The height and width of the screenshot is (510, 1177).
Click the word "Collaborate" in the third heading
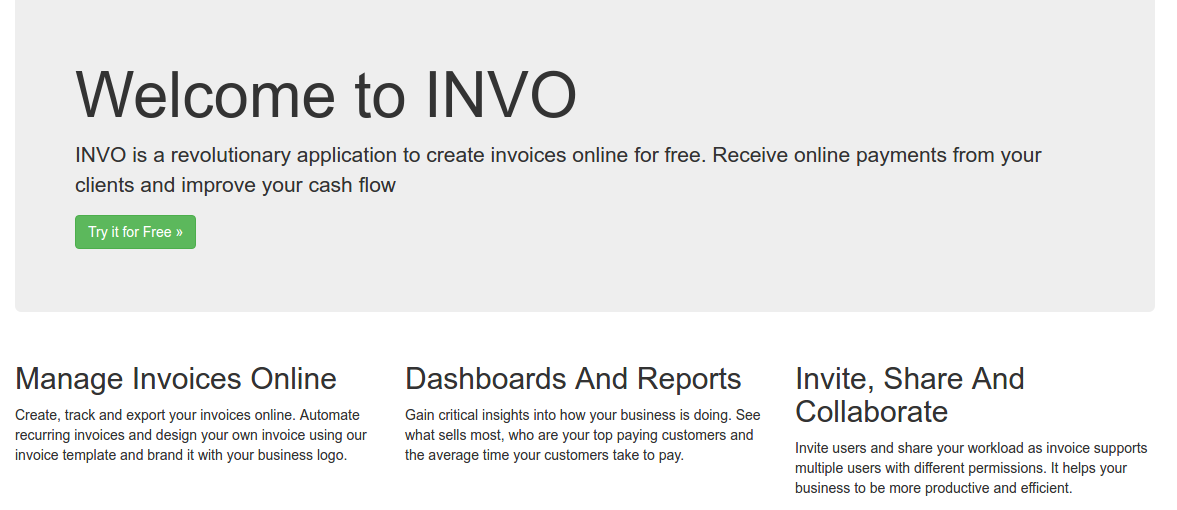point(871,412)
